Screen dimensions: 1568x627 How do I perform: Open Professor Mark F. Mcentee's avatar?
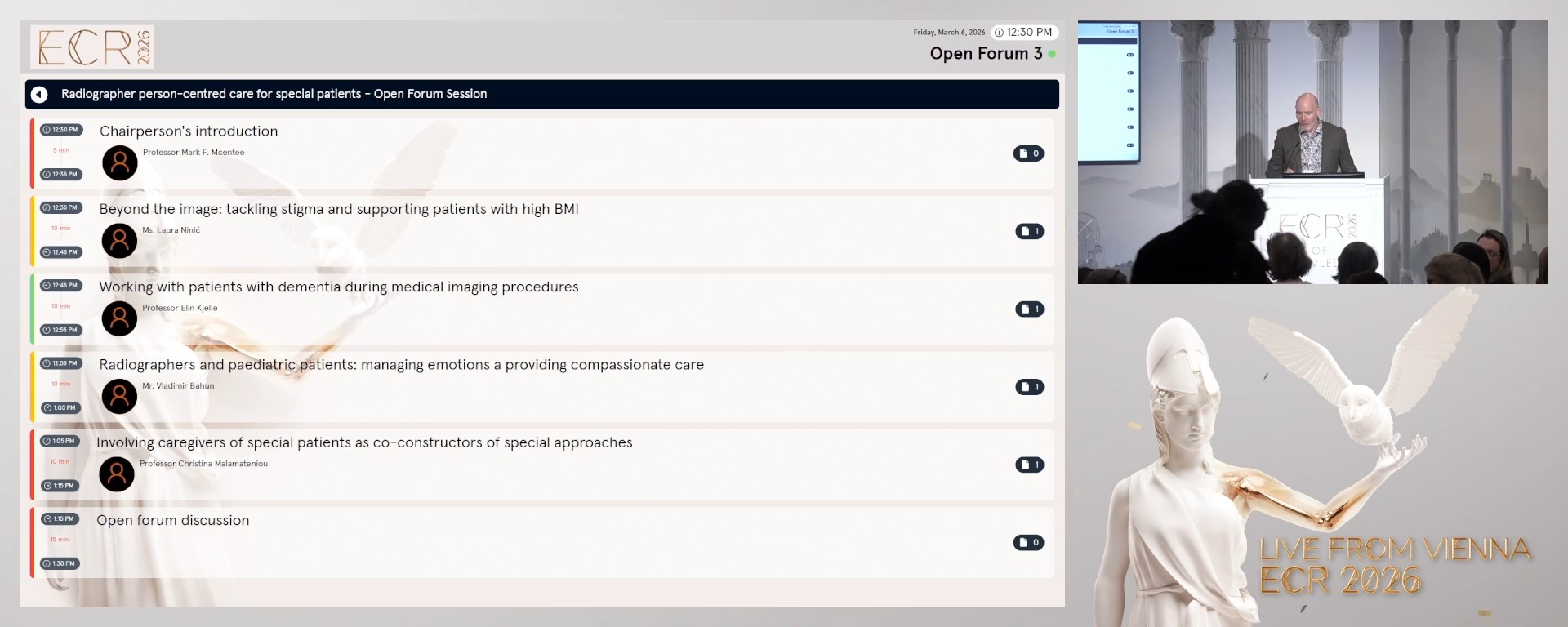[120, 163]
